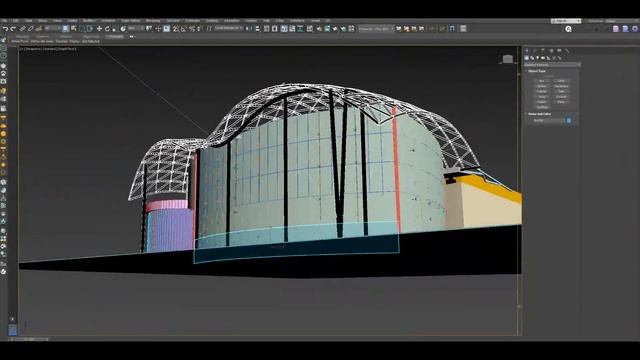Image resolution: width=640 pixels, height=360 pixels.
Task: Open the Edit menu
Action: 16,20
